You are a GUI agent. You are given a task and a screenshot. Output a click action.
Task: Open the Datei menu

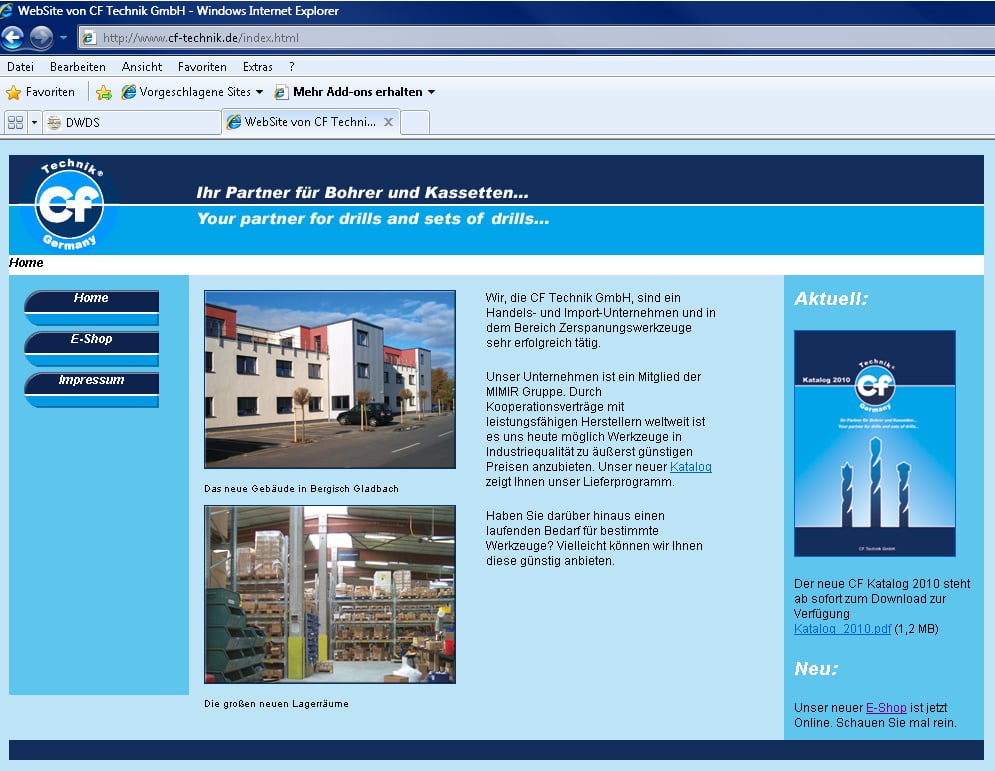[x=20, y=67]
